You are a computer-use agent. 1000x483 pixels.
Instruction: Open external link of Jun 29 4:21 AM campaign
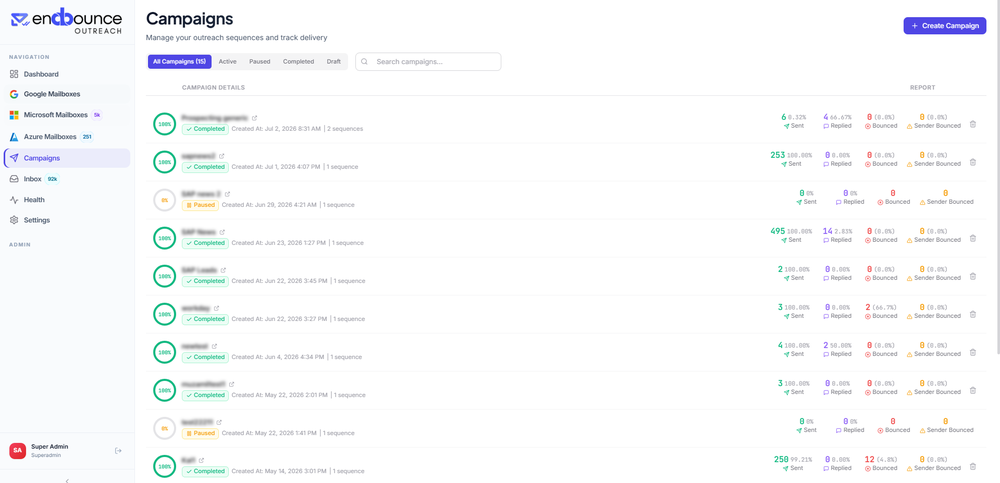pyautogui.click(x=227, y=194)
